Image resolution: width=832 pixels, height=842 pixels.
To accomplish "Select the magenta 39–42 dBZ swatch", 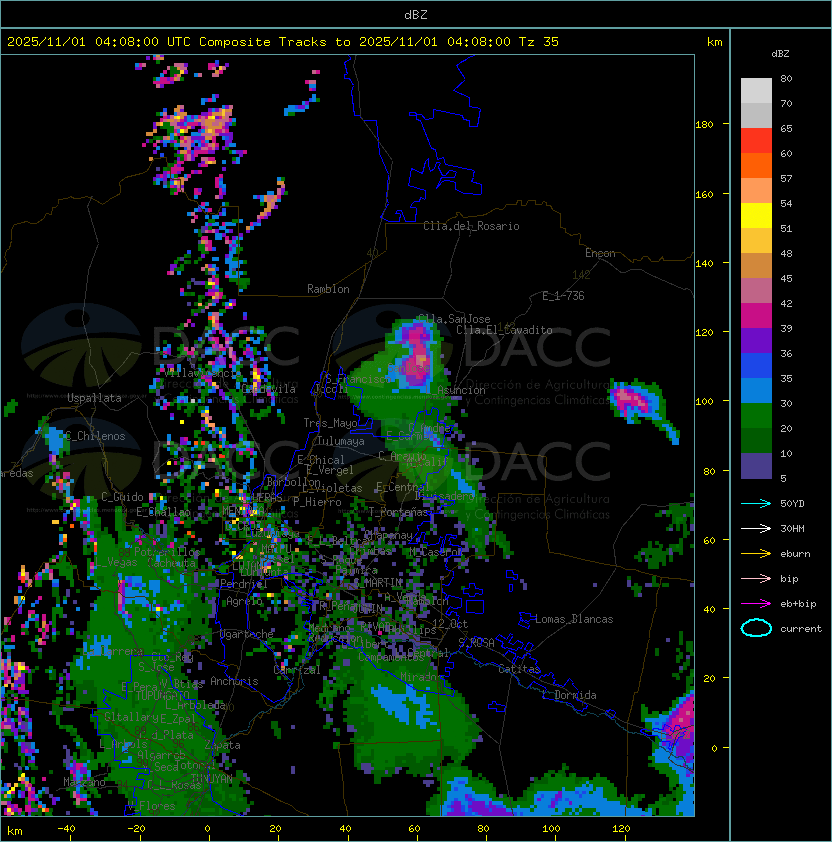I will pos(756,316).
